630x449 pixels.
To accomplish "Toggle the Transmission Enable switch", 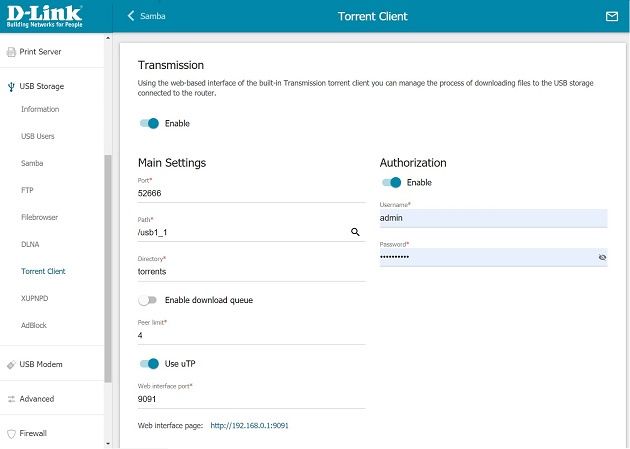I will click(149, 123).
